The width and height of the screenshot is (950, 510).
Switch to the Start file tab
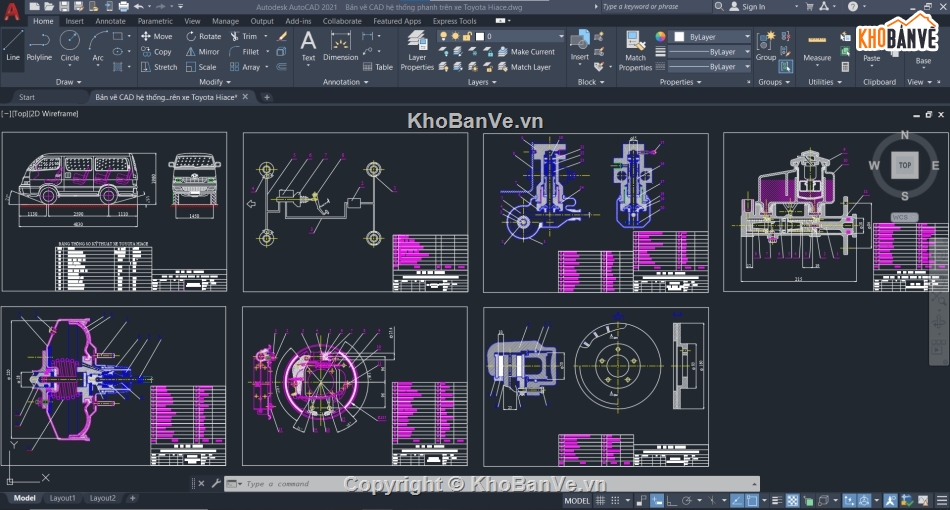tap(27, 97)
